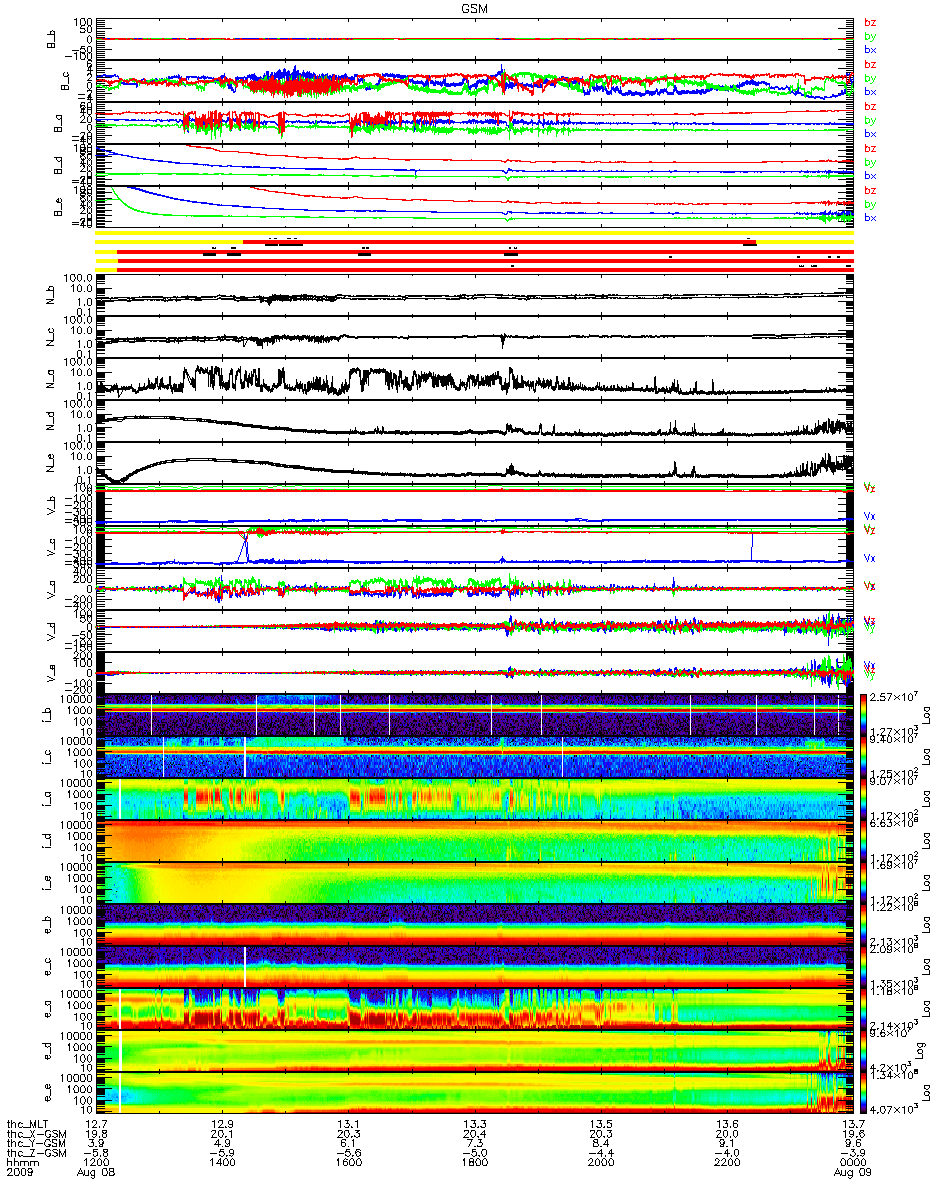
Task: Click the by legend of B_c panel
Action: coord(869,78)
